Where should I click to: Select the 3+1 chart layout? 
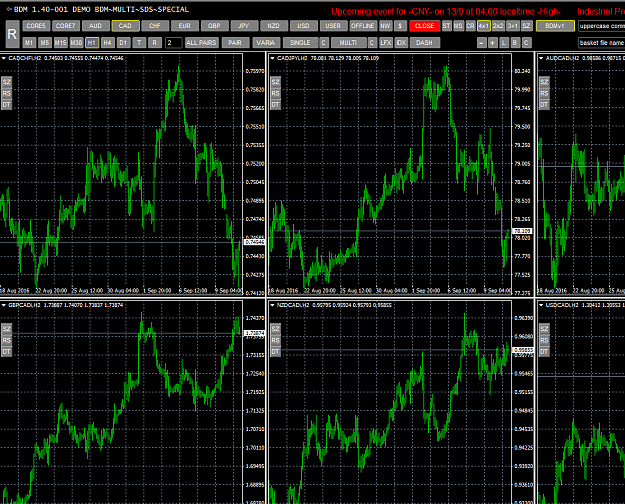[513, 26]
